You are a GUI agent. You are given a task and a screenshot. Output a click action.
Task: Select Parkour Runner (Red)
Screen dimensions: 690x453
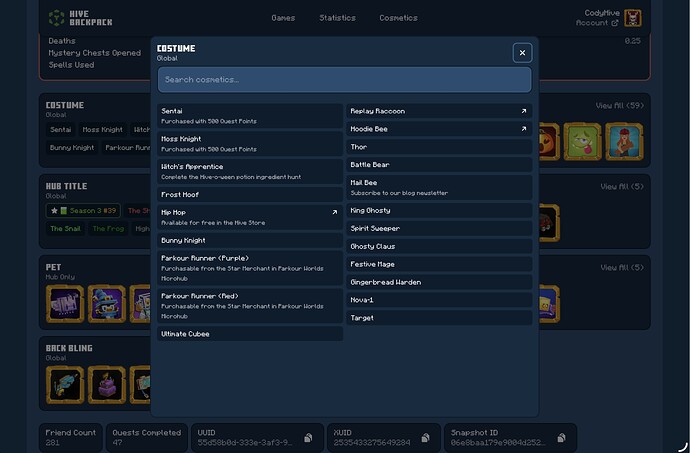click(250, 306)
